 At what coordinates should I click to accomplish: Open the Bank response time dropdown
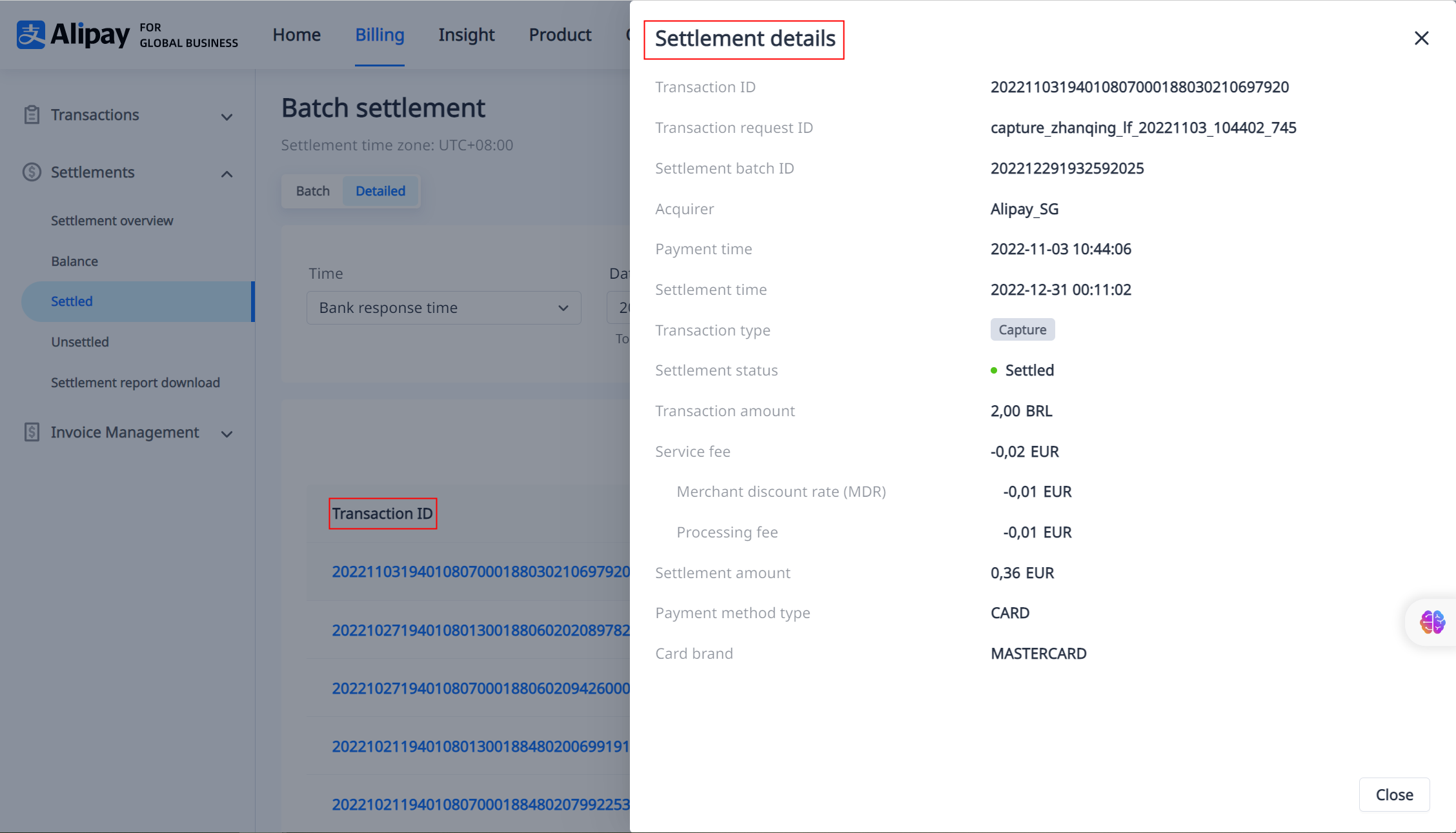pyautogui.click(x=444, y=308)
